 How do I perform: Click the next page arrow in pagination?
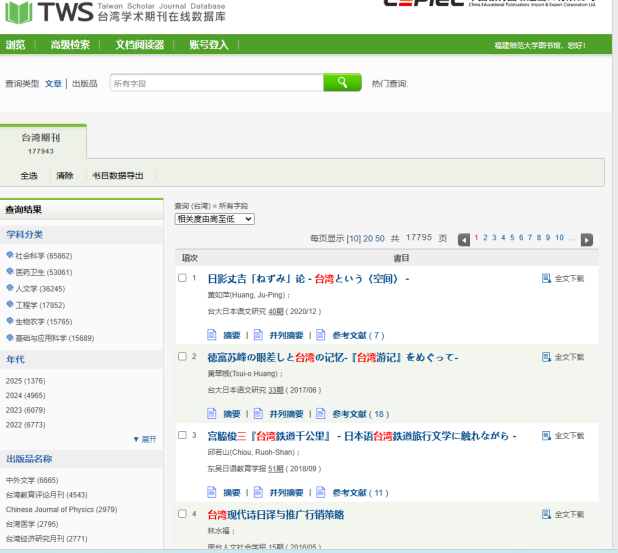[587, 240]
